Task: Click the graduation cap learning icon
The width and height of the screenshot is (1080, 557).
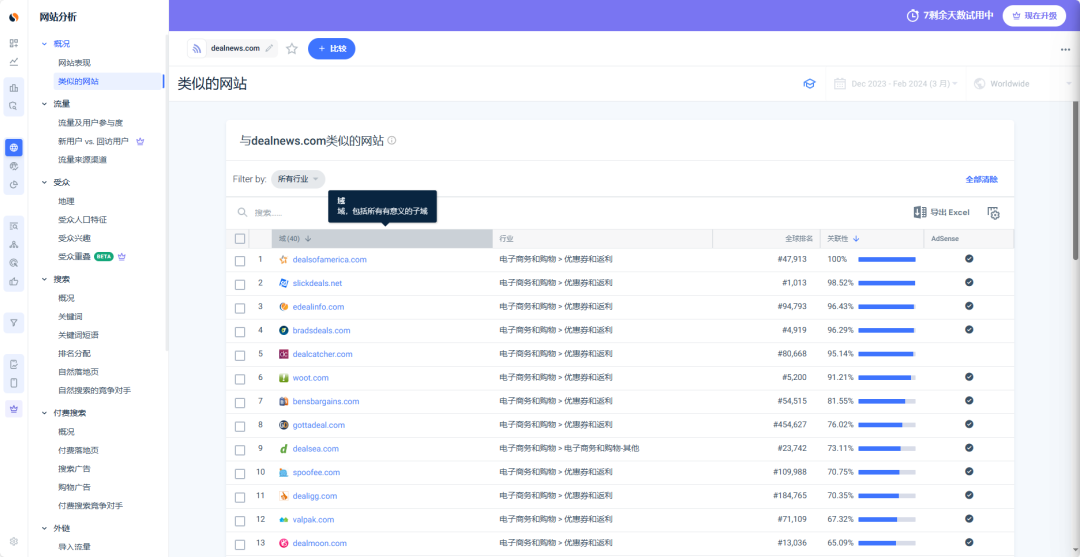Action: tap(809, 84)
